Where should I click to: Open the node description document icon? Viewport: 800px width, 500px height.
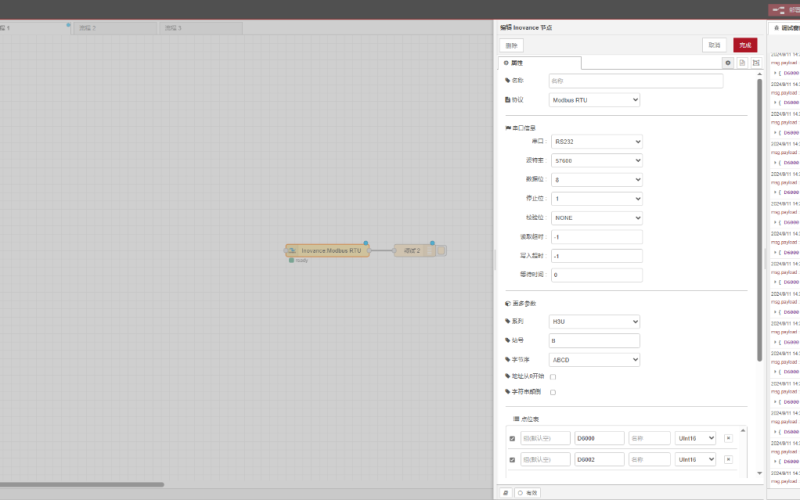pos(742,62)
